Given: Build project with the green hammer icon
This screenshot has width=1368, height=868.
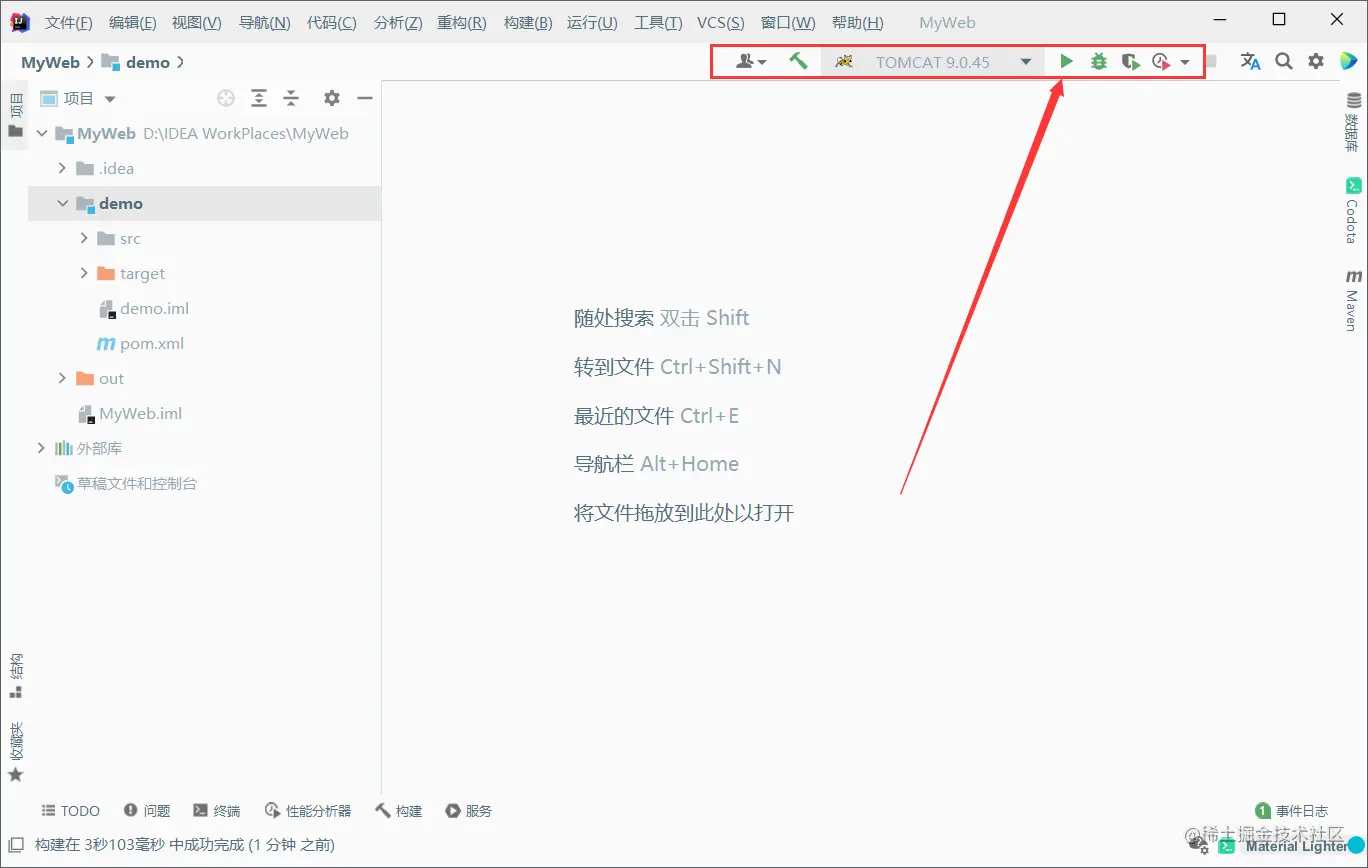Looking at the screenshot, I should pos(798,62).
